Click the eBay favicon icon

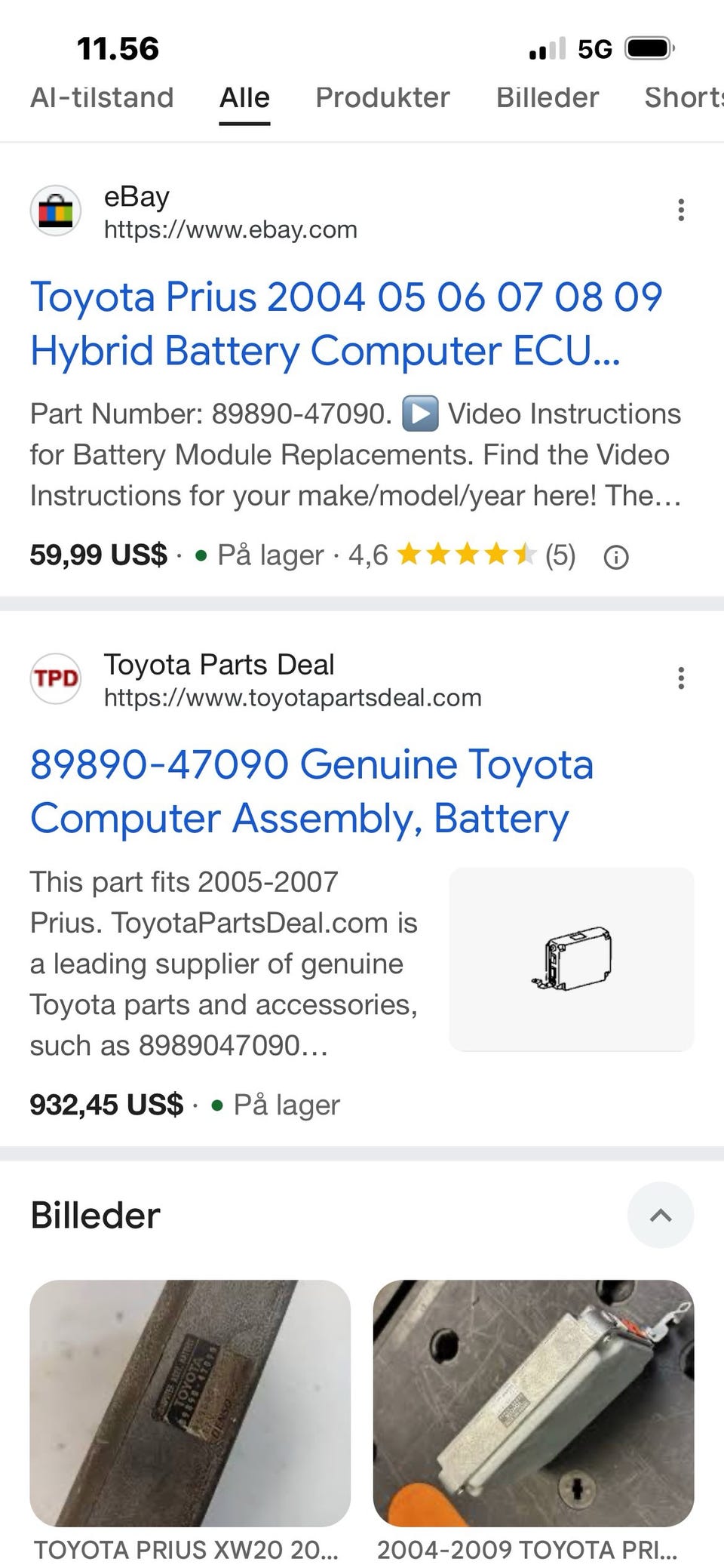[55, 211]
